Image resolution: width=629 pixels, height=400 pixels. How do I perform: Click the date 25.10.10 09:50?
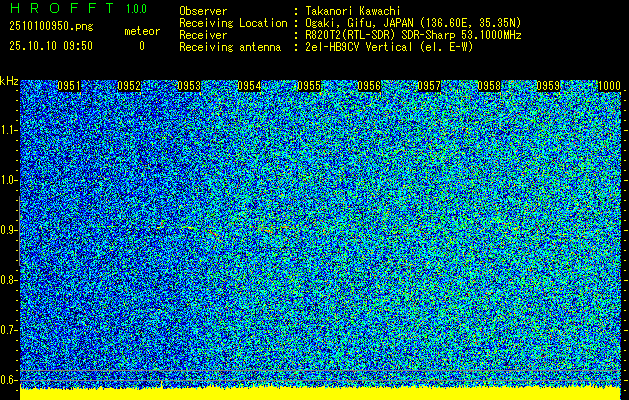pos(51,46)
